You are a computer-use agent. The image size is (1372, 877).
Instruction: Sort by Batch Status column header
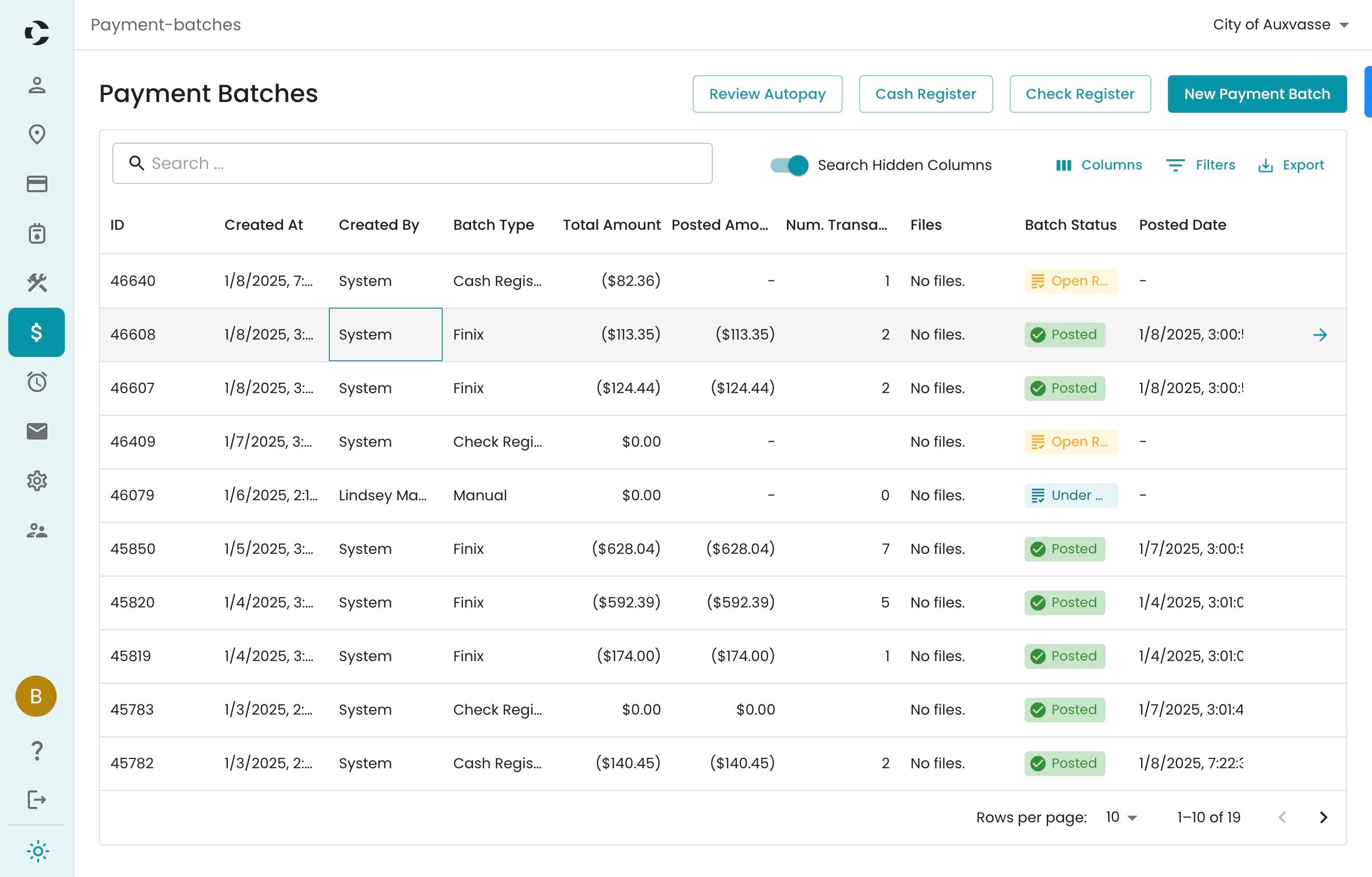click(1070, 225)
